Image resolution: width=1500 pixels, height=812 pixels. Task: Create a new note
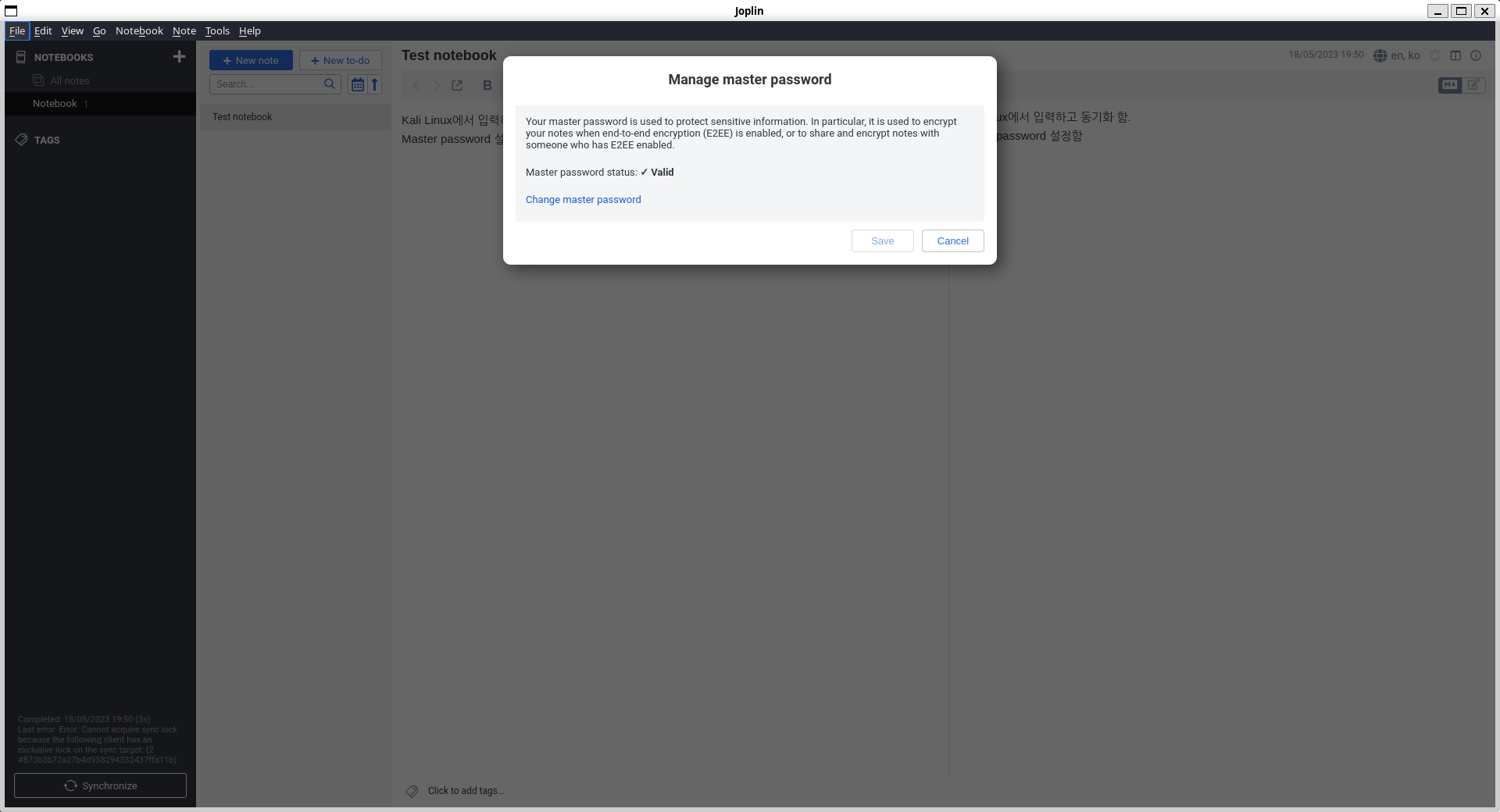(x=251, y=60)
